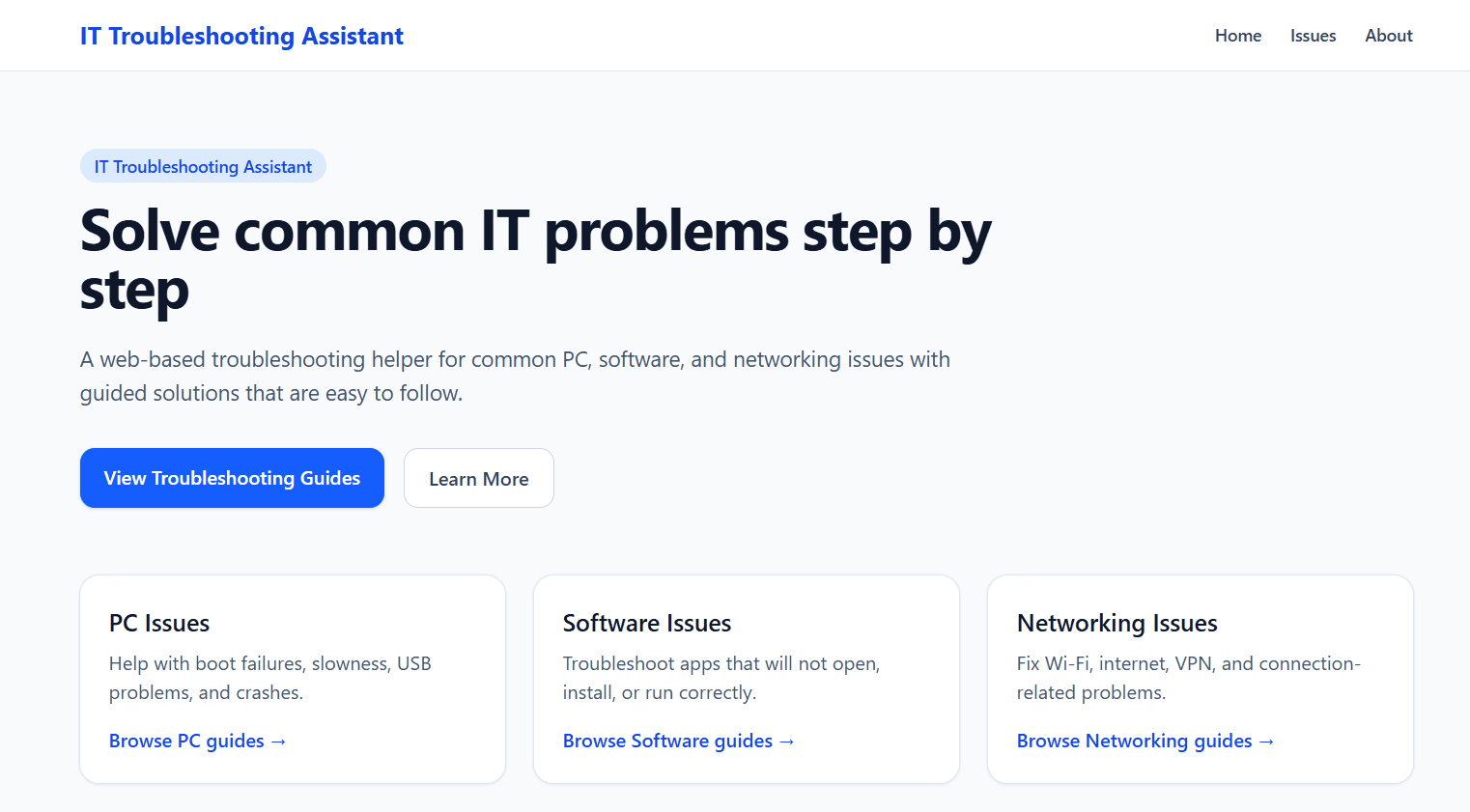Open the Browse Networking guides link

click(x=1135, y=741)
